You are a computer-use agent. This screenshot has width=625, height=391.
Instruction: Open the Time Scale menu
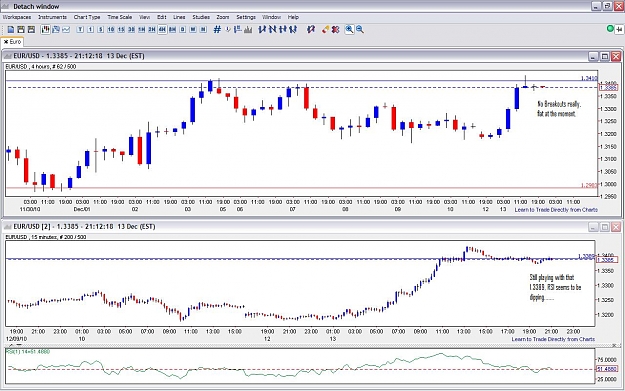[x=120, y=17]
